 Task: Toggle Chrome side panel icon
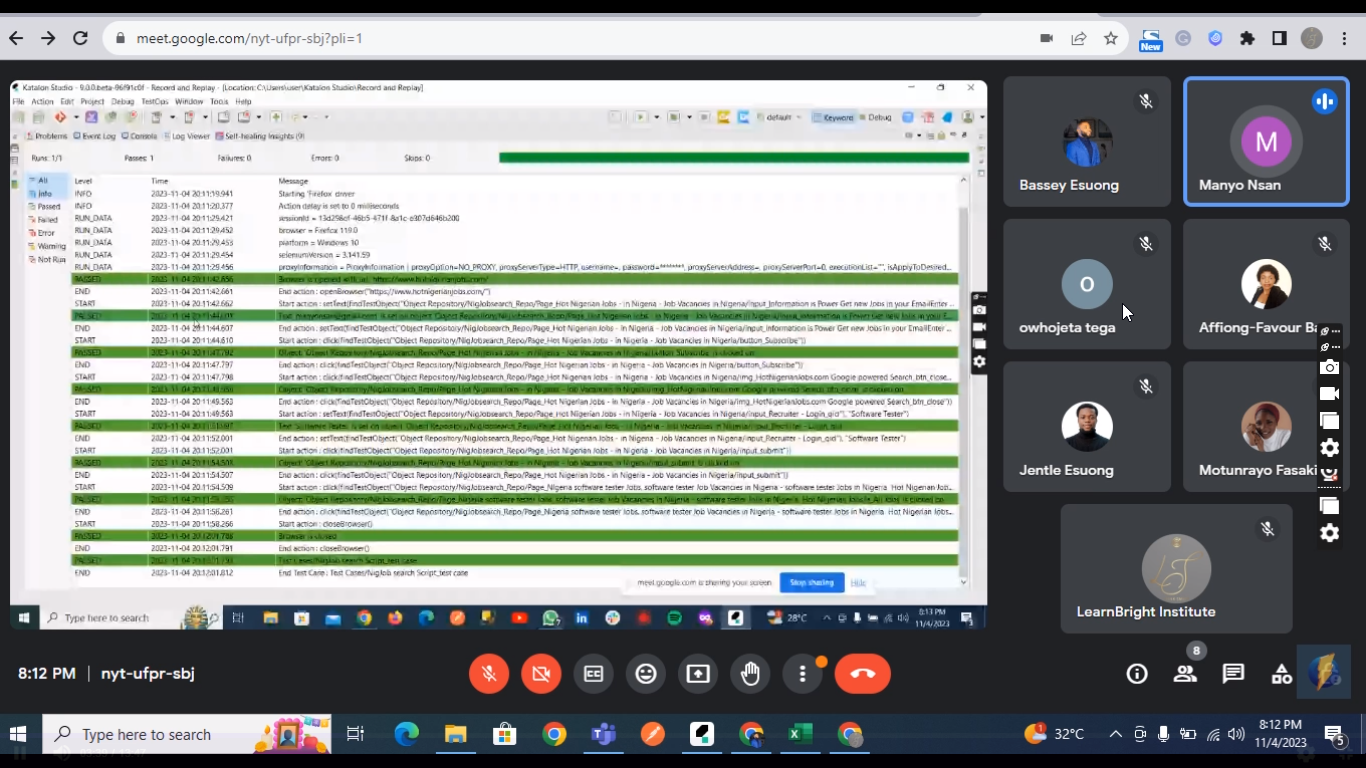pos(1279,38)
